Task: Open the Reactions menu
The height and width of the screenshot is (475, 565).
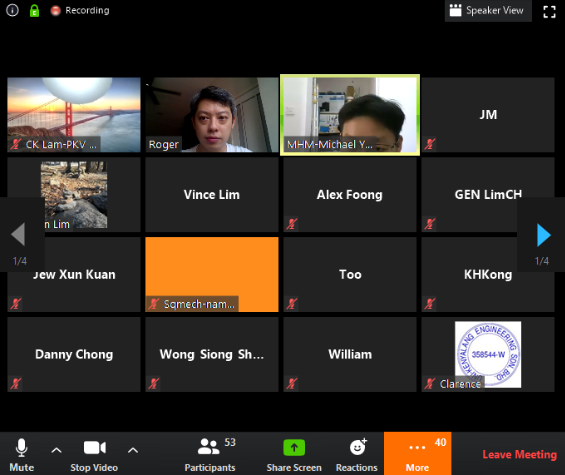Action: [x=357, y=454]
